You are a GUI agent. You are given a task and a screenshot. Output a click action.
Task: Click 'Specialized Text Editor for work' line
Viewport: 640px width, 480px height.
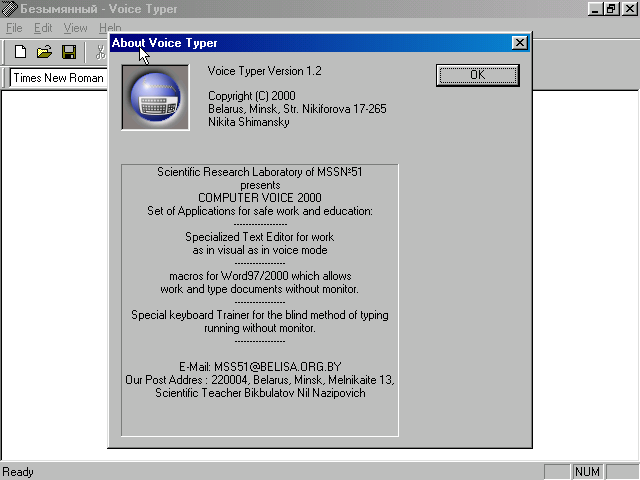(x=260, y=237)
